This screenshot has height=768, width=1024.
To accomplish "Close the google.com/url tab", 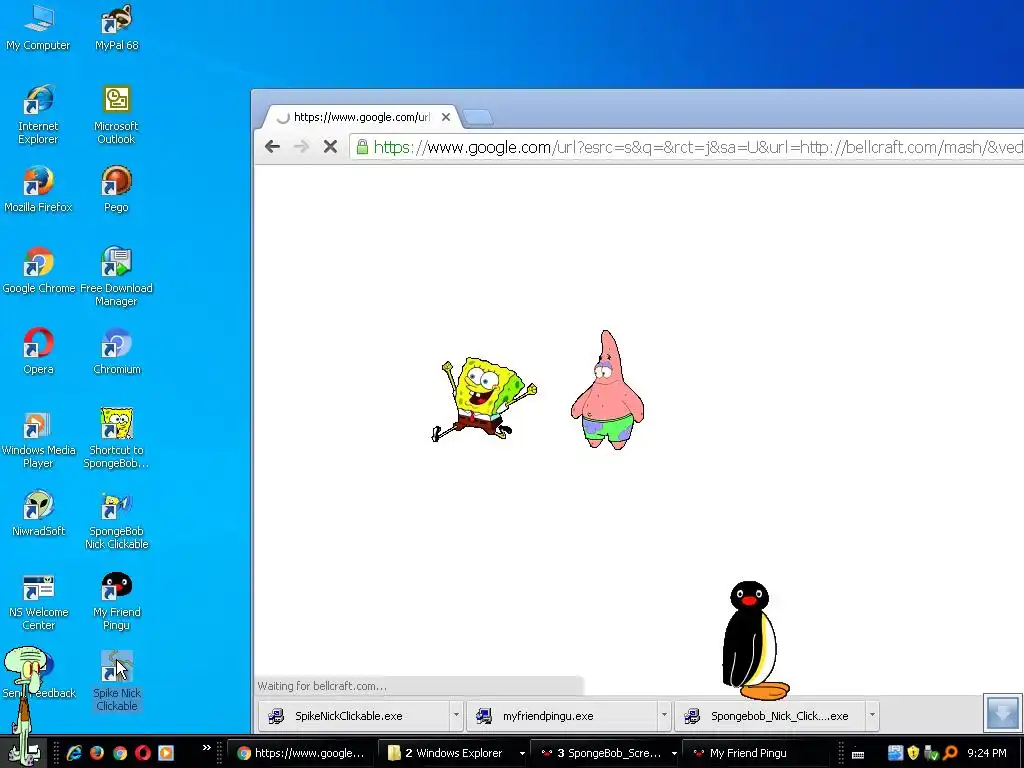I will point(445,117).
